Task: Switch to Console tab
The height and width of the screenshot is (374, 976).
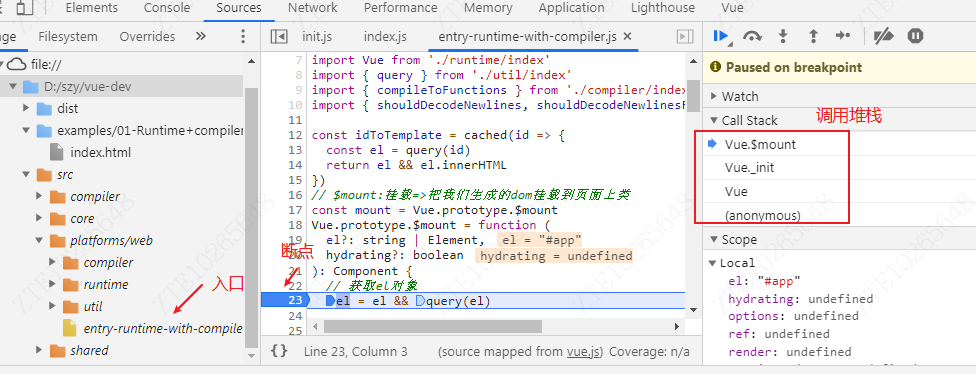Action: (167, 8)
